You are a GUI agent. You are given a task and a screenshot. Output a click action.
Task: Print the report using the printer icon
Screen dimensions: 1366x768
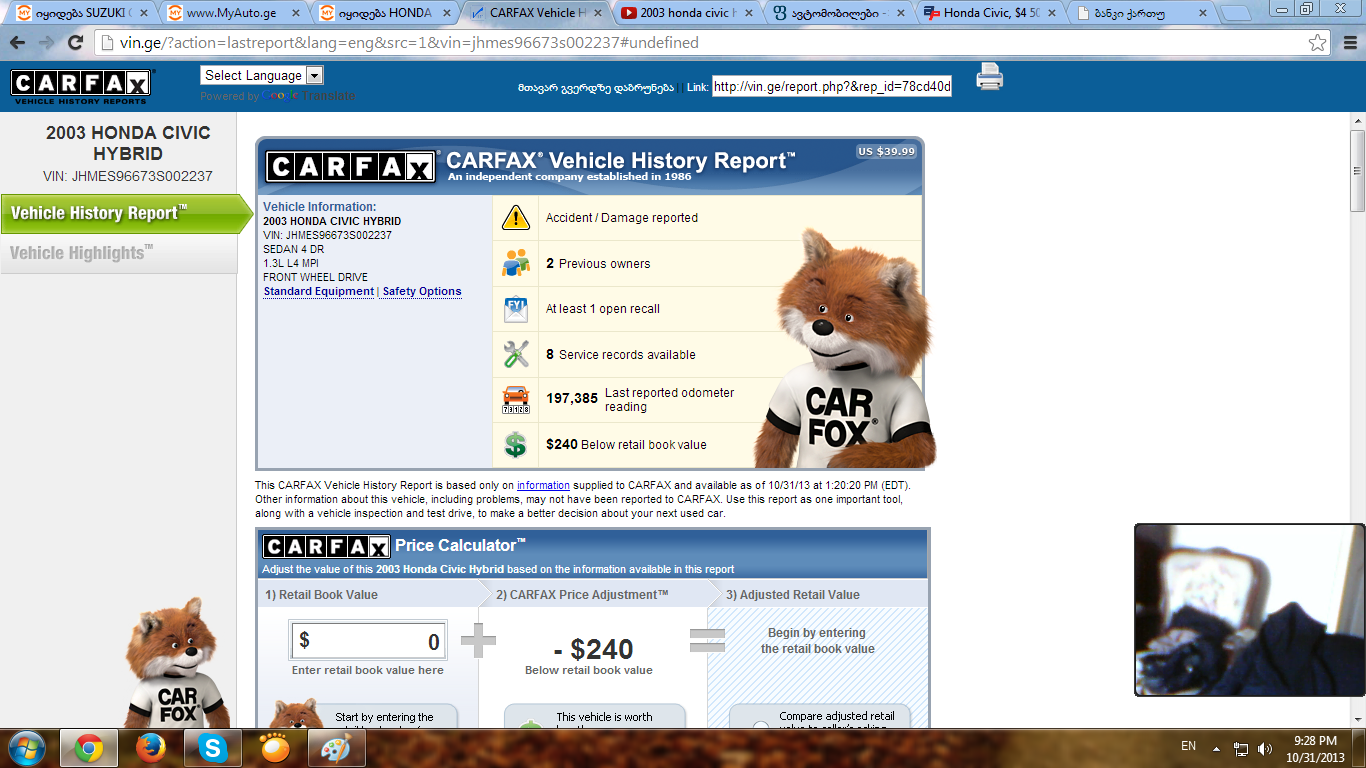[x=989, y=77]
